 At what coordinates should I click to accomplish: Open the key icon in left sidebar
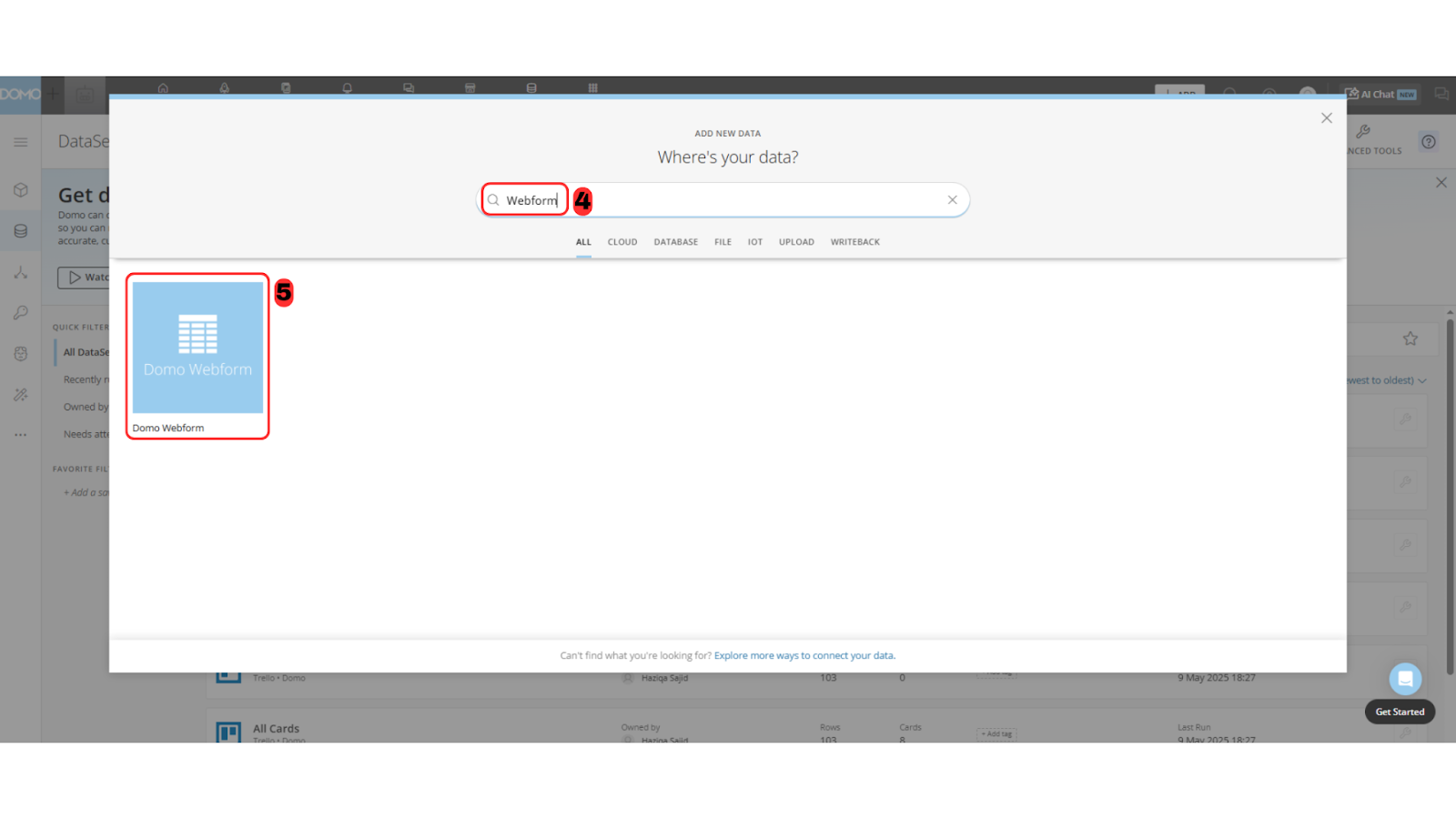point(21,313)
